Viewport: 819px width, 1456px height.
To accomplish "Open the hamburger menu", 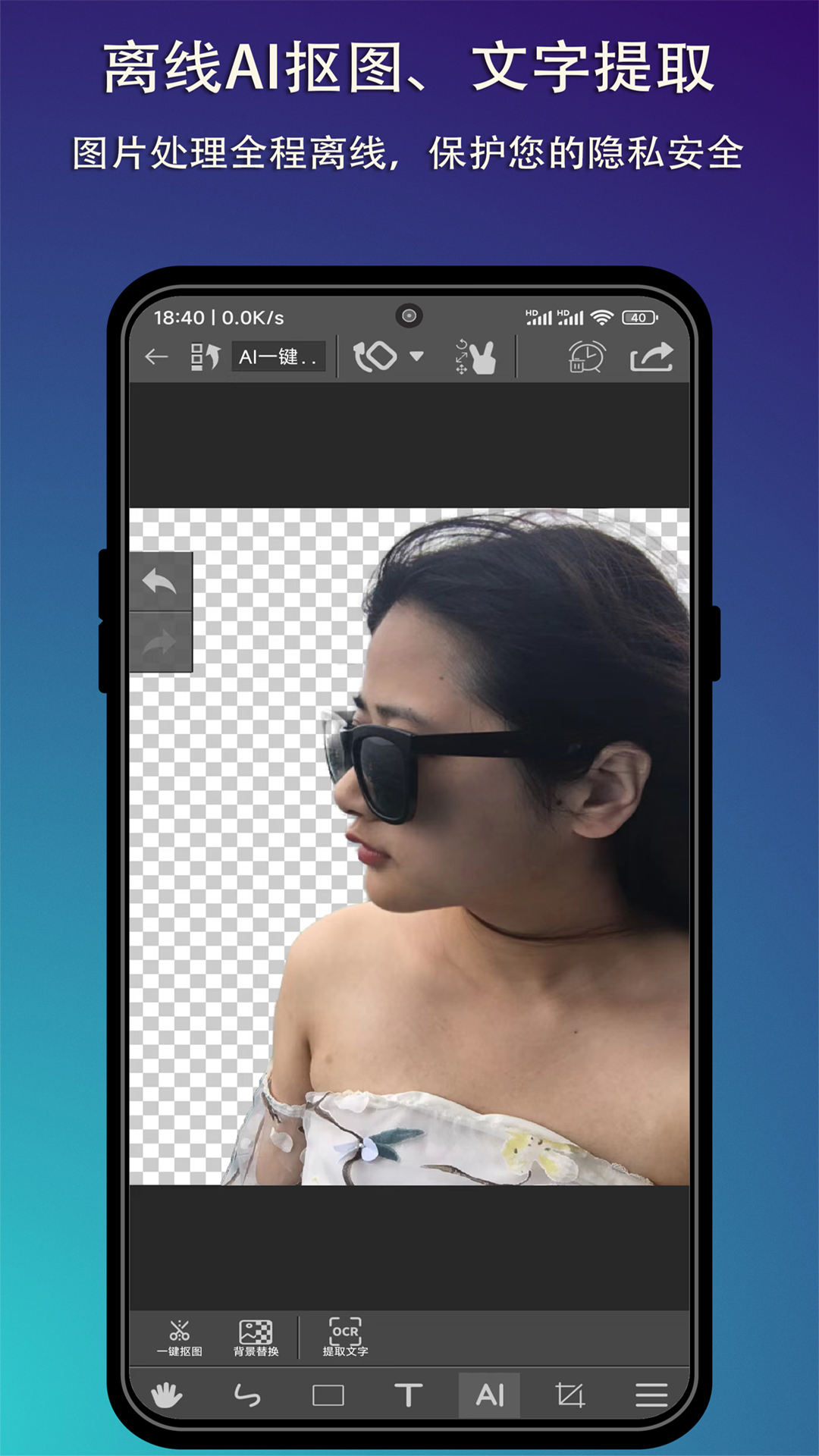I will coord(651,1395).
